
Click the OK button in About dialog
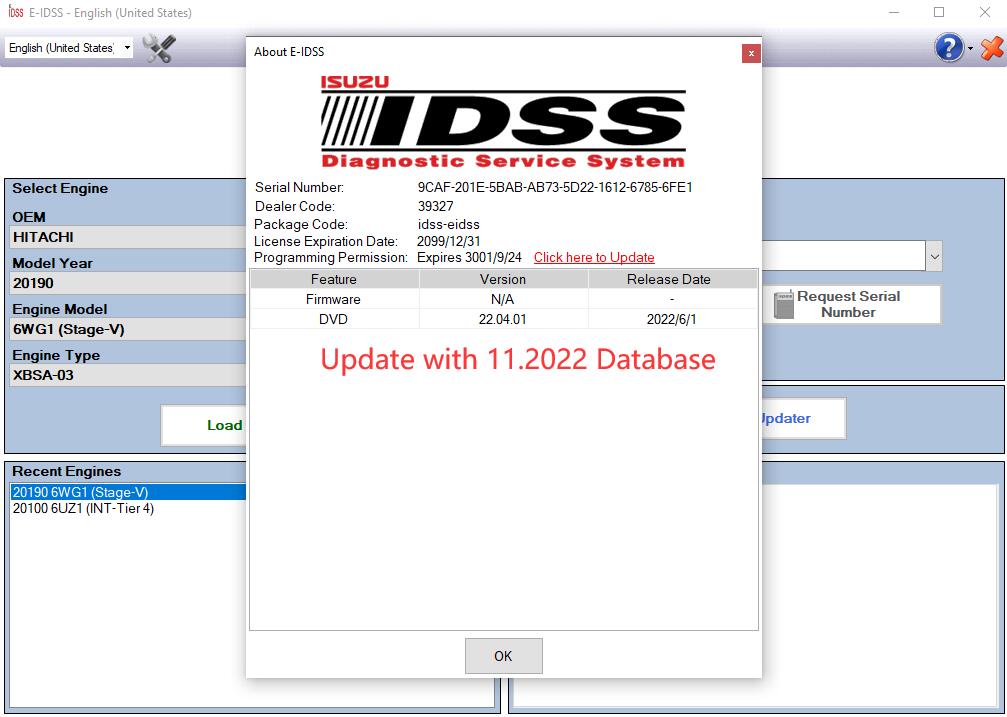[504, 656]
